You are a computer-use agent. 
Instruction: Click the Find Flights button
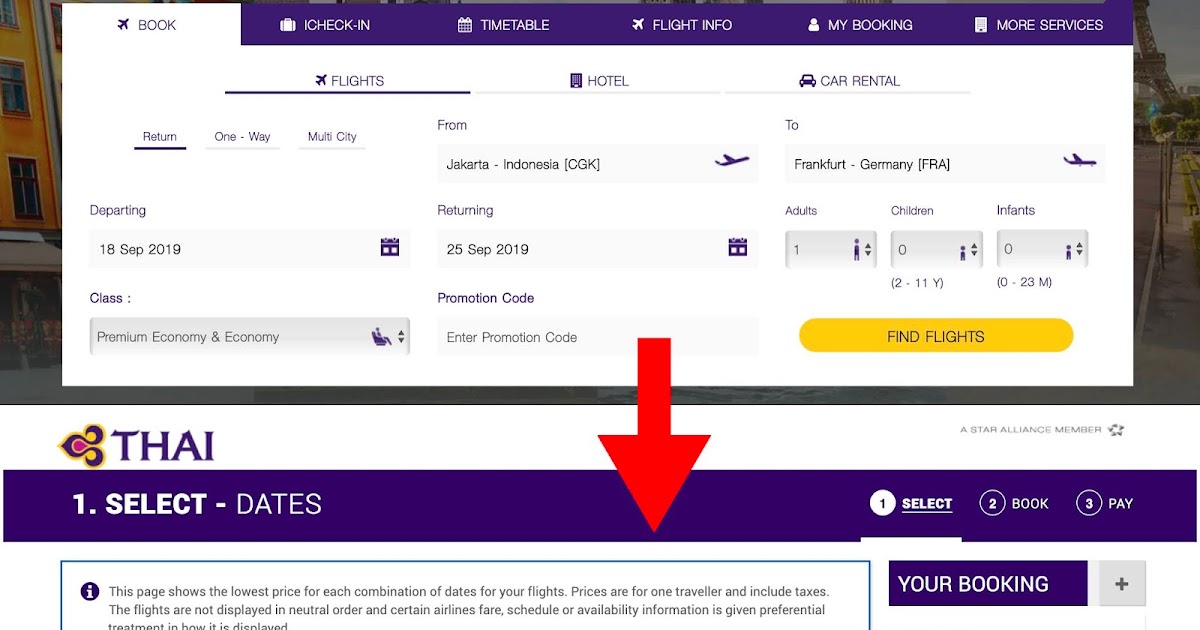coord(936,336)
